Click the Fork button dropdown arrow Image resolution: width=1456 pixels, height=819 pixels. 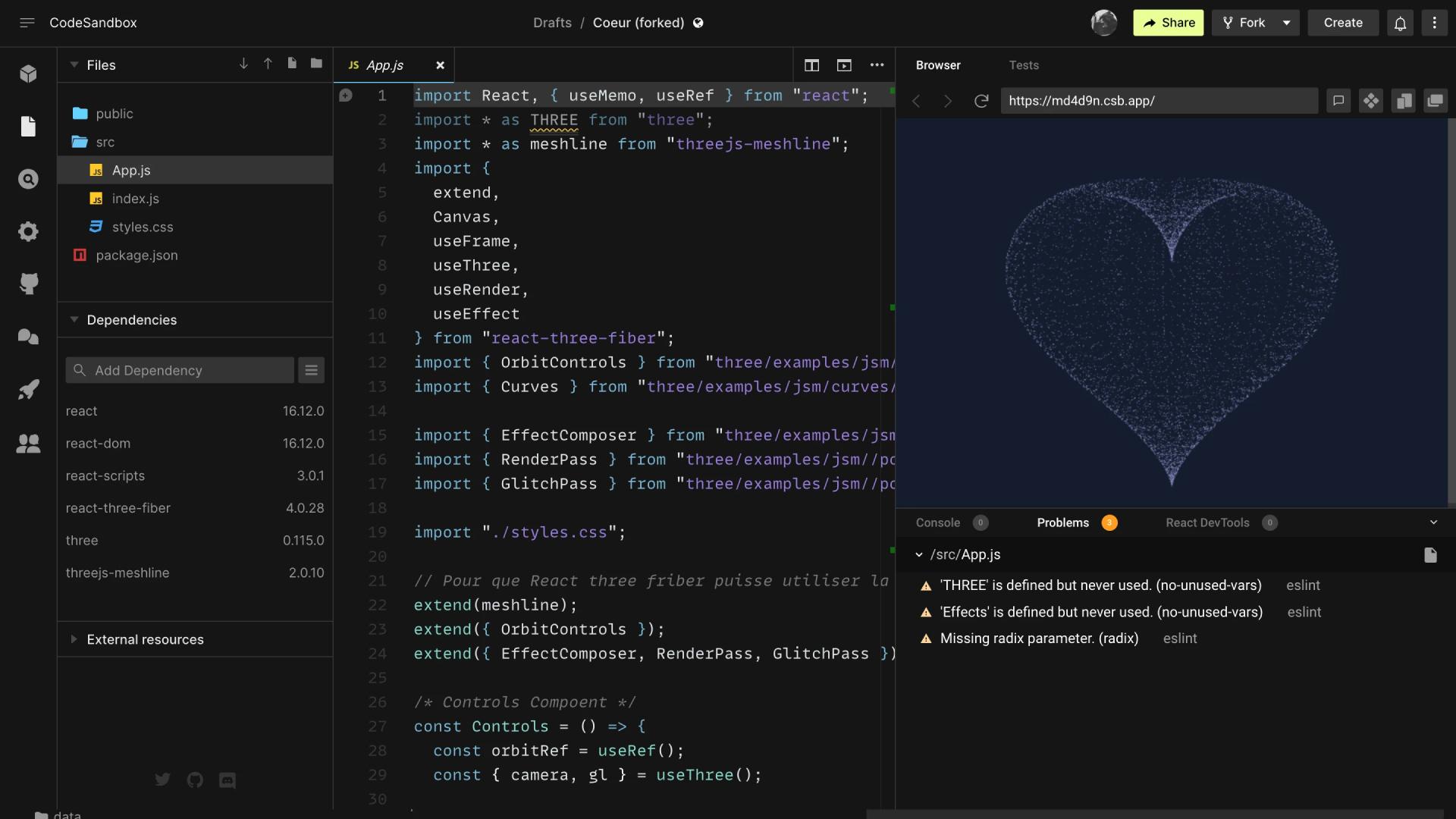[x=1287, y=22]
